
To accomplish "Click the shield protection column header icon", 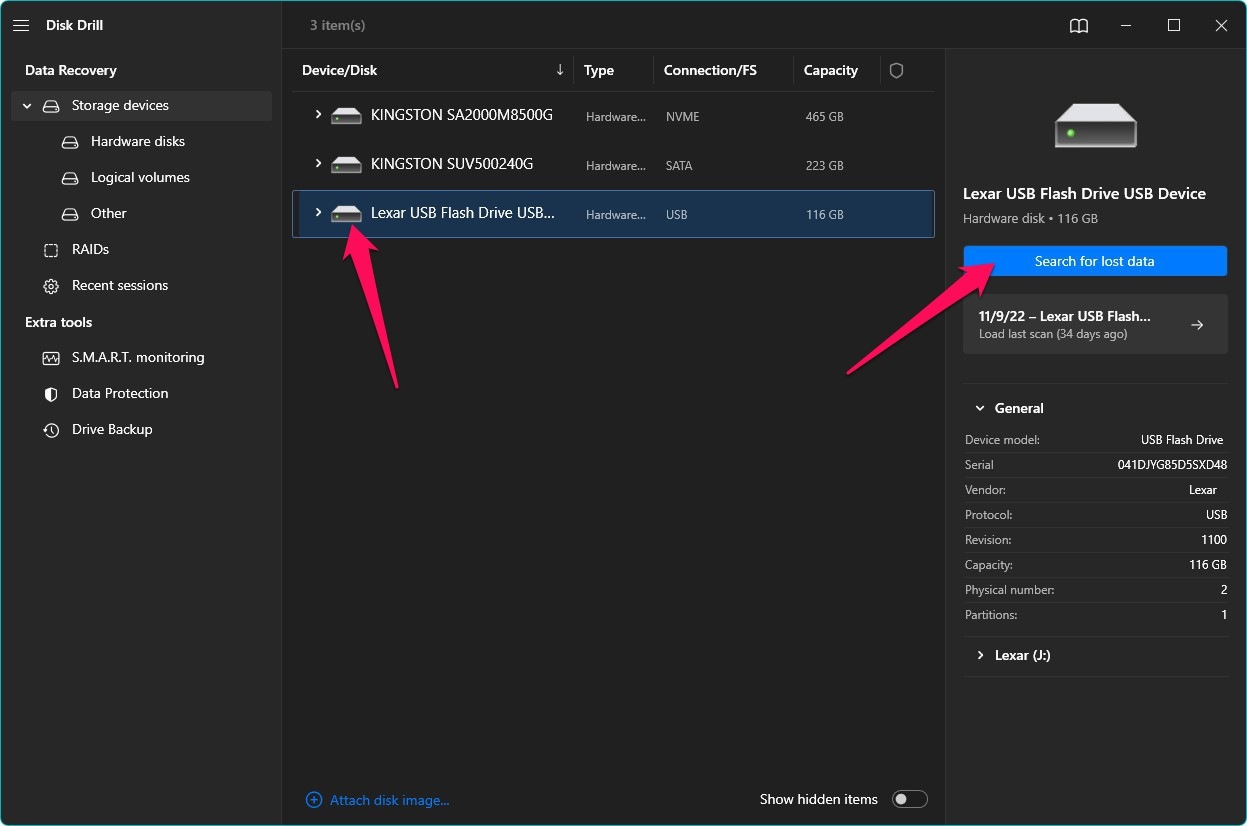I will coord(897,71).
